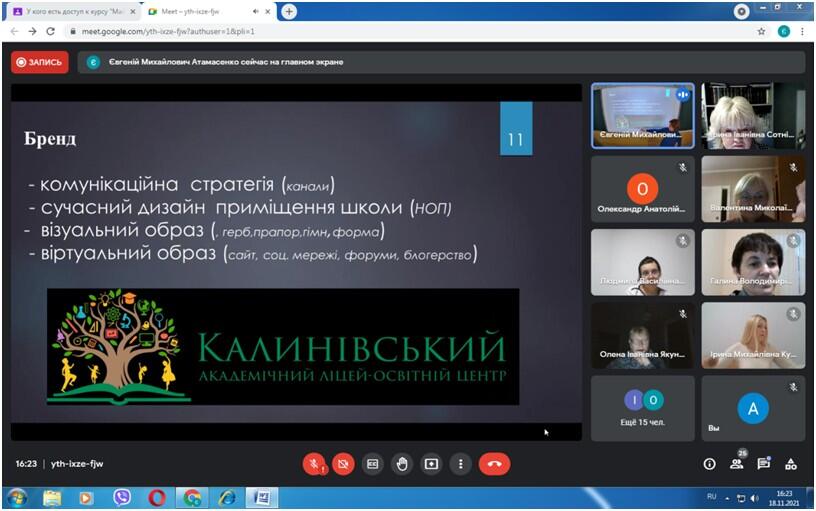Viewport: 816px width, 511px height.
Task: Click the Chrome taskbar icon
Action: click(x=192, y=498)
